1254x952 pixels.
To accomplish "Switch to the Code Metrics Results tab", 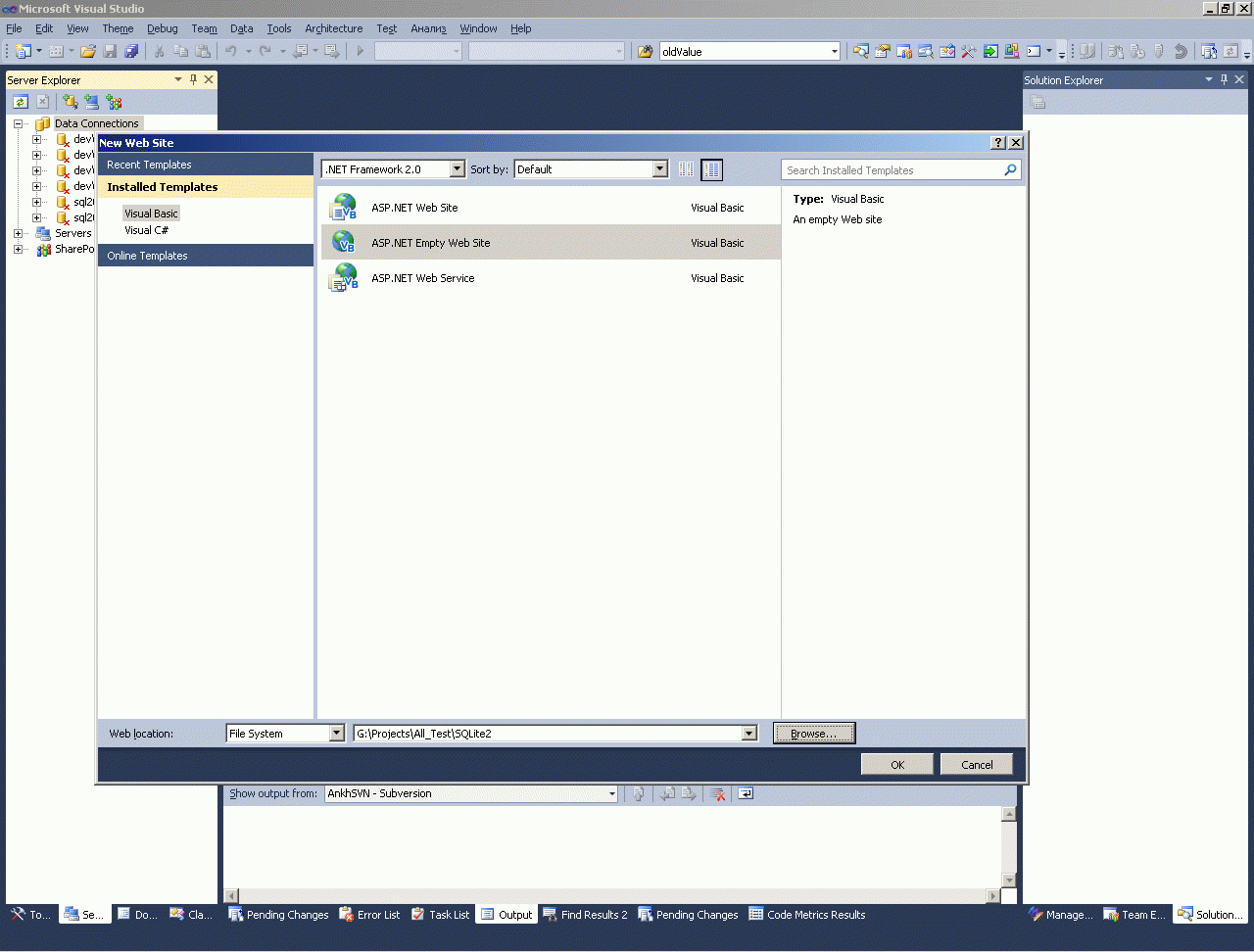I will coord(807,915).
